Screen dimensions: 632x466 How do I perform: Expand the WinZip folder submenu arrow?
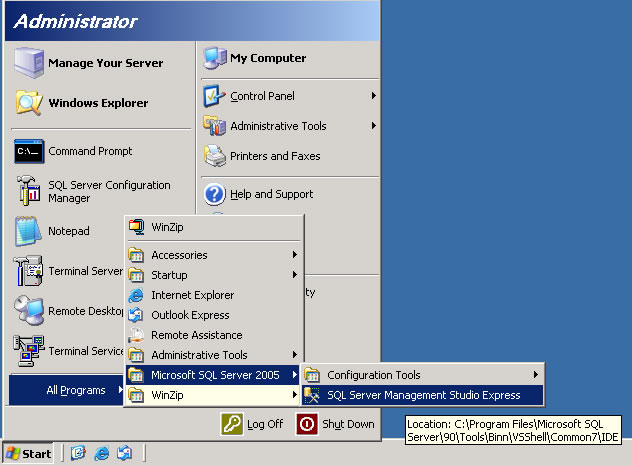point(295,395)
